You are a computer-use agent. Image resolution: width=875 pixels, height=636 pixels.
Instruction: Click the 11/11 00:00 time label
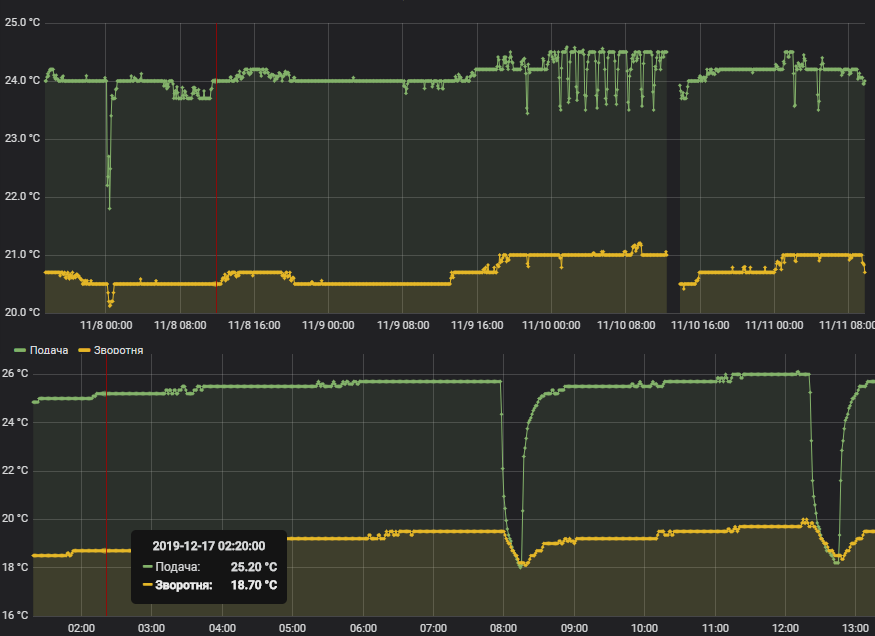pos(775,325)
